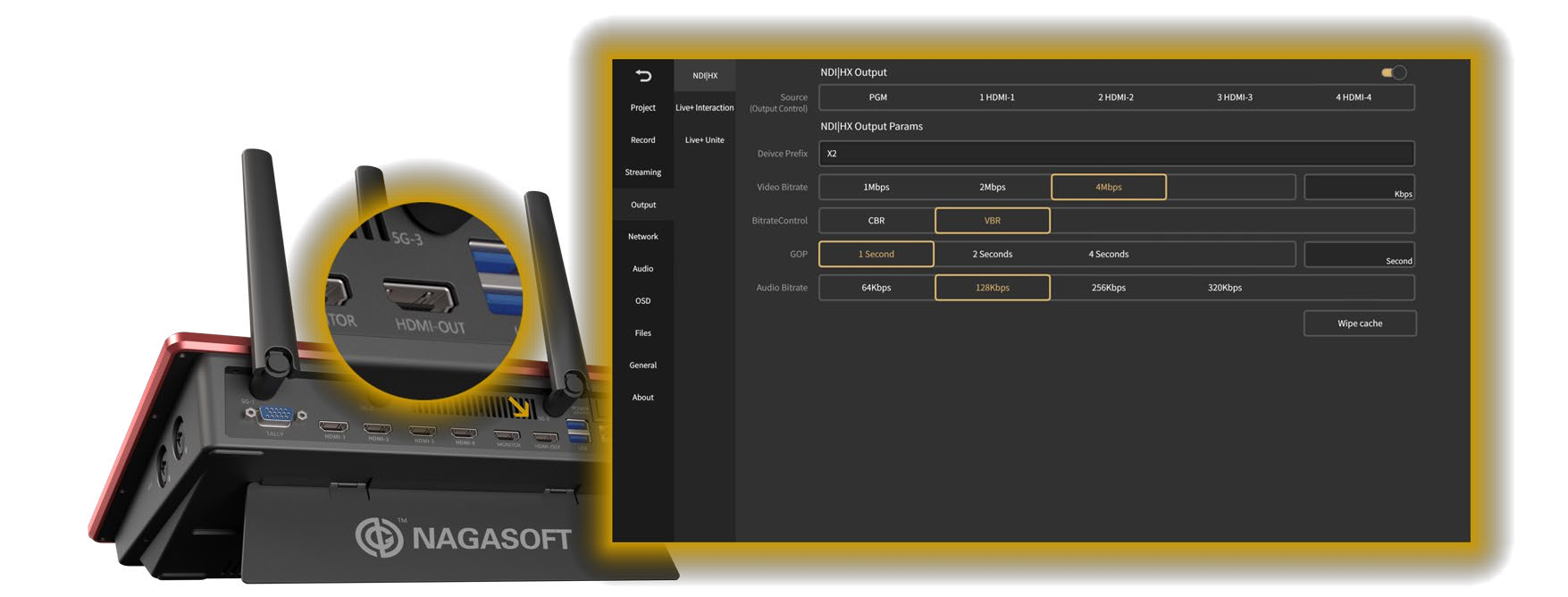
Task: Open the Project menu
Action: pos(643,107)
